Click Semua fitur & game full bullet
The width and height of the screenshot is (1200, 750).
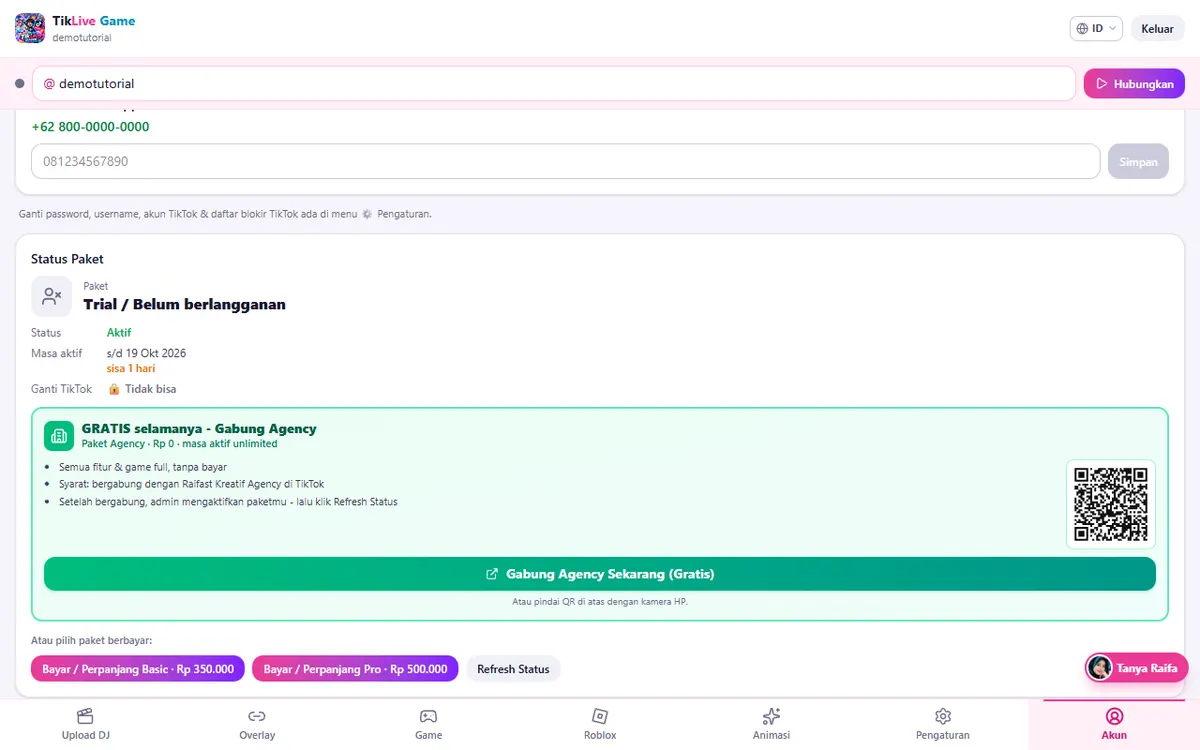click(143, 467)
